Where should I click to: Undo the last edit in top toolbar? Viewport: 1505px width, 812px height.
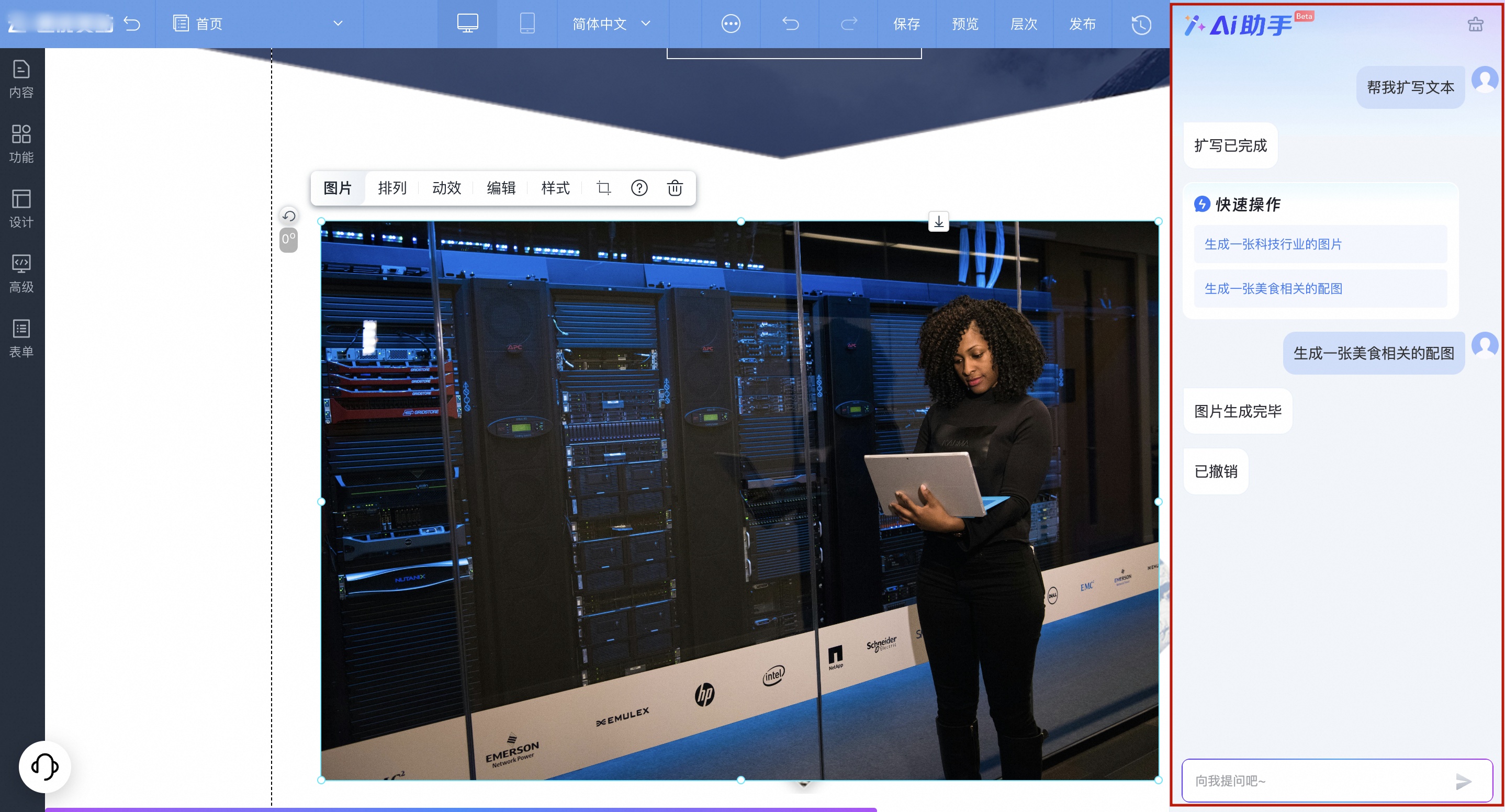pyautogui.click(x=790, y=24)
